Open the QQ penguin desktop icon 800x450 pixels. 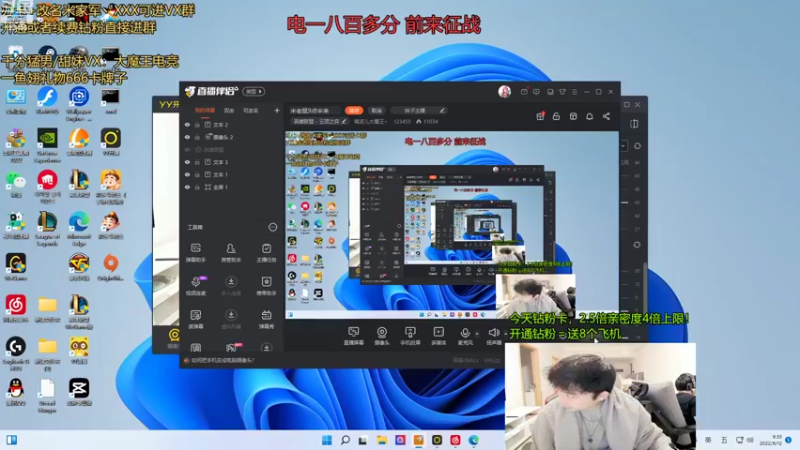tap(16, 393)
